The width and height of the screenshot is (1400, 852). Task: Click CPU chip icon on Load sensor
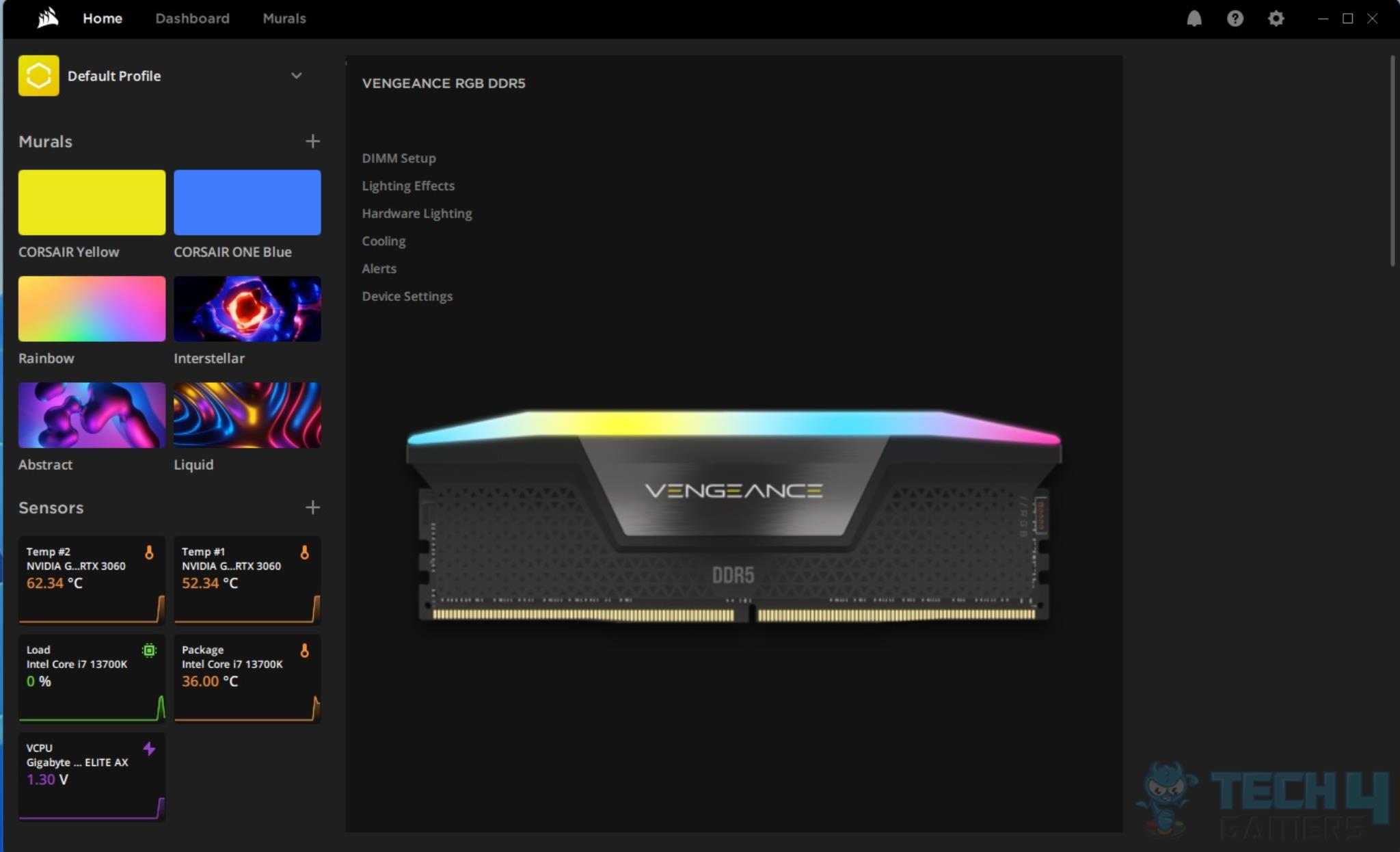click(x=149, y=650)
